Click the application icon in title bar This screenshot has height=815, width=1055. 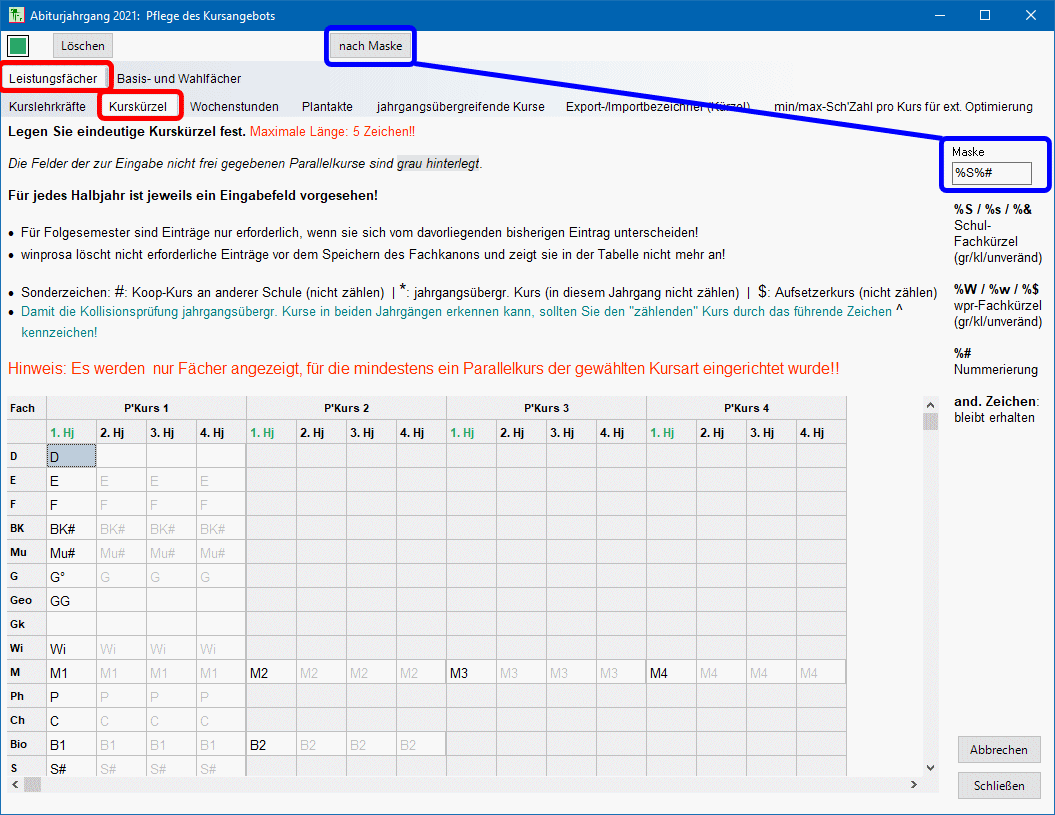(x=16, y=15)
